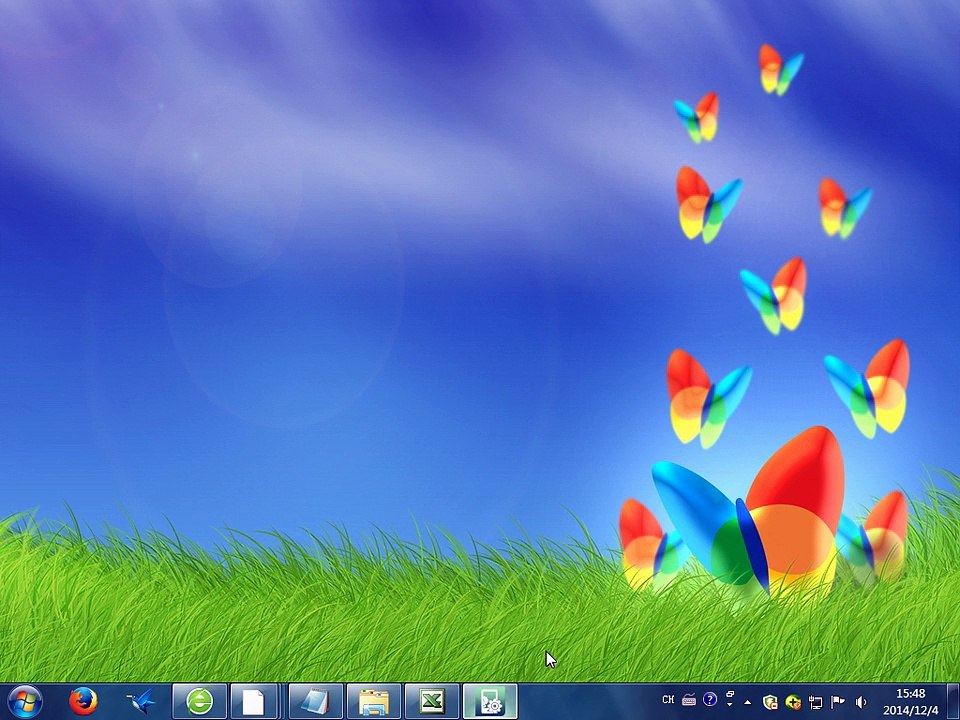Open the network connection tray icon
Viewport: 960px width, 720px height.
coord(816,702)
